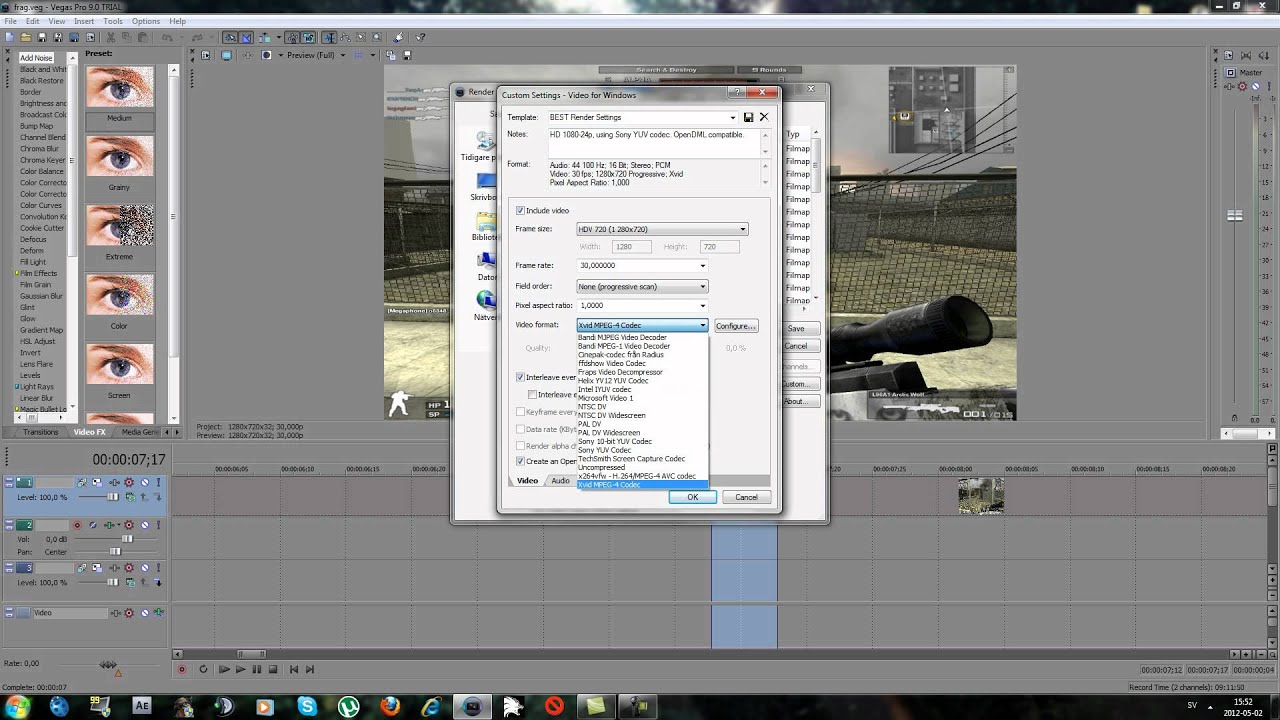1280x720 pixels.
Task: Cancel the Custom Settings dialog
Action: click(x=747, y=497)
